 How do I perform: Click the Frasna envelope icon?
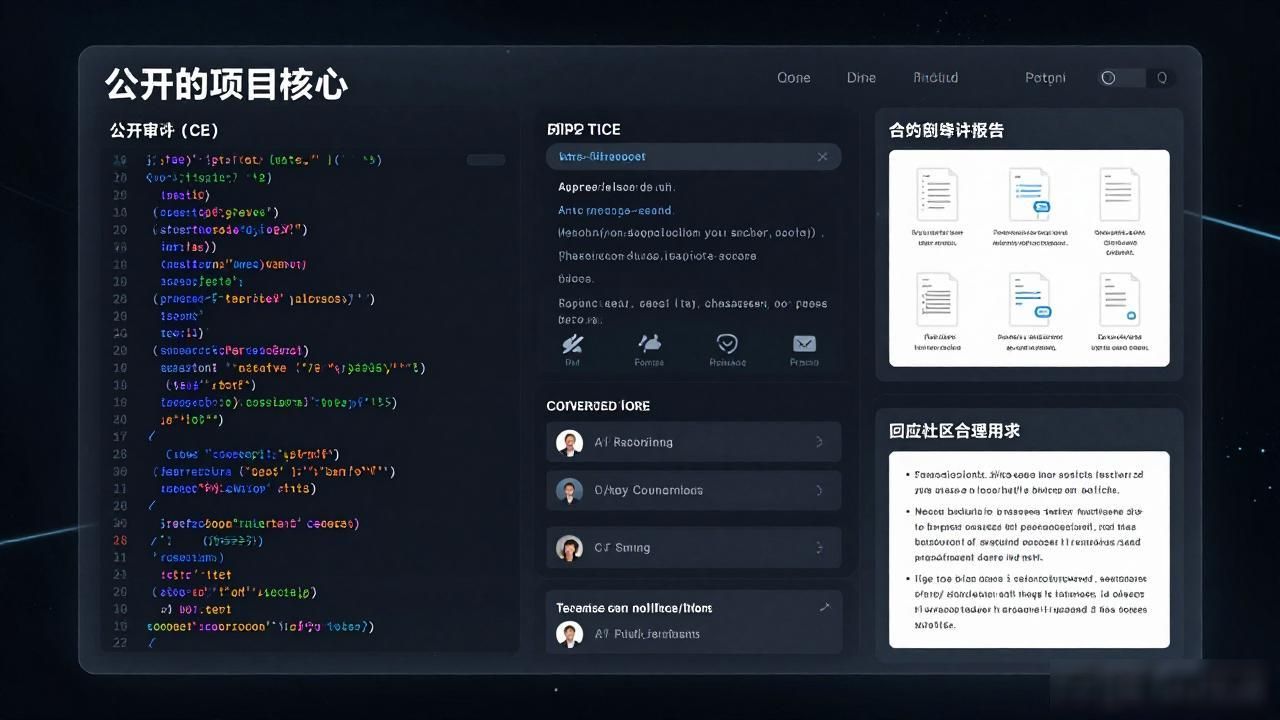(x=804, y=344)
